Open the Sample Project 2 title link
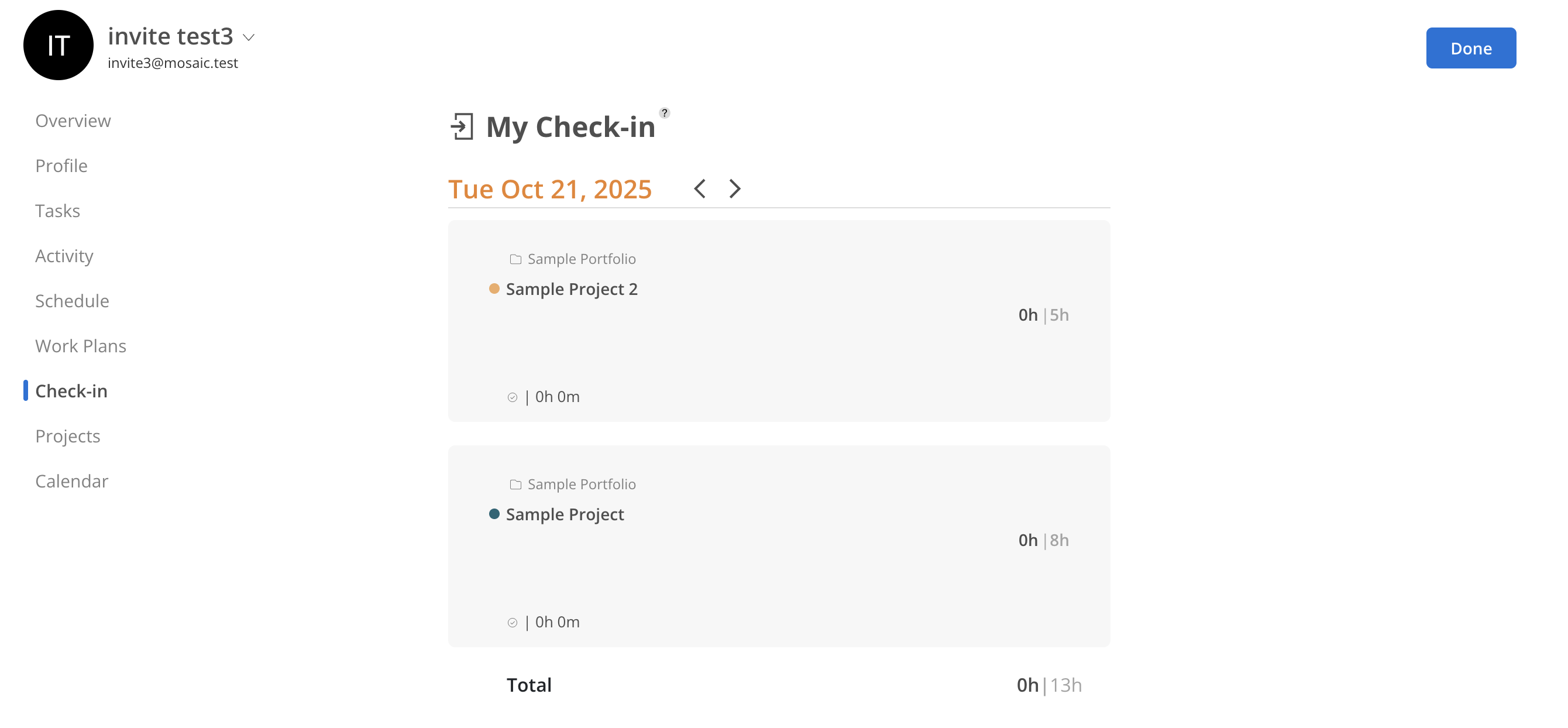Viewport: 1568px width, 728px height. (572, 289)
